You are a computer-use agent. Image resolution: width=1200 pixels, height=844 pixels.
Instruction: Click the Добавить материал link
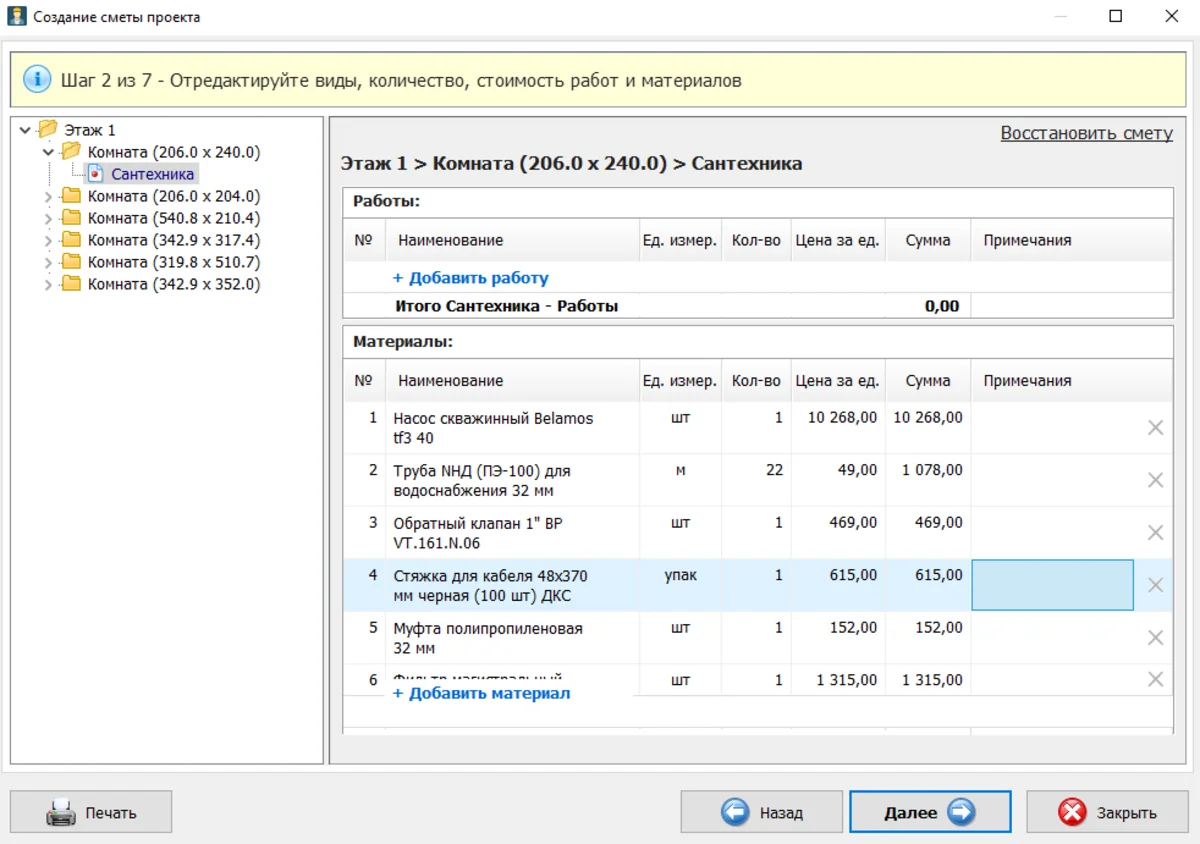click(482, 693)
